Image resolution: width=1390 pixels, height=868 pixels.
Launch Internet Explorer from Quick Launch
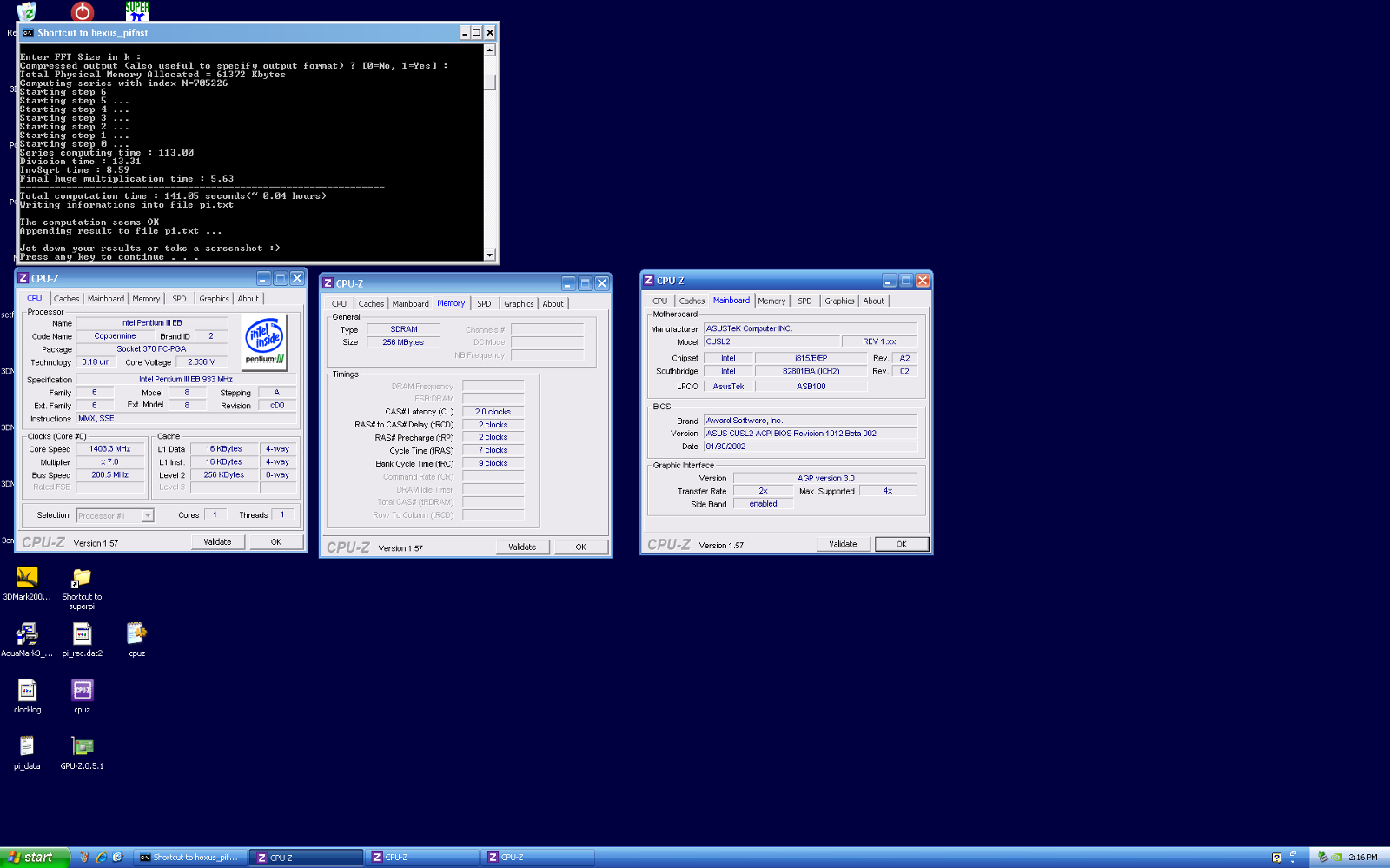point(101,858)
